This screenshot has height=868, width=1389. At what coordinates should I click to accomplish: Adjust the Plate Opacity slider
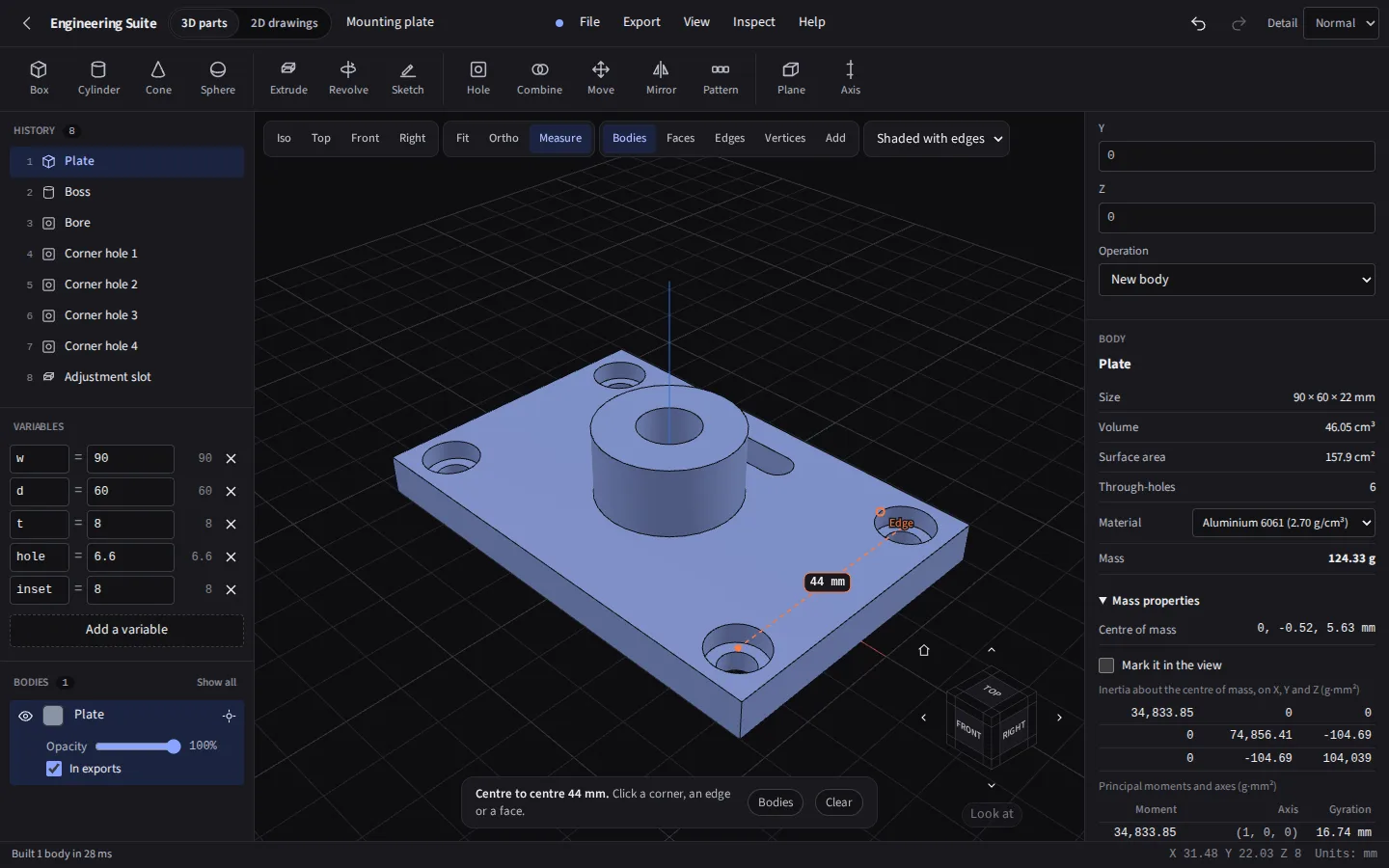[138, 746]
